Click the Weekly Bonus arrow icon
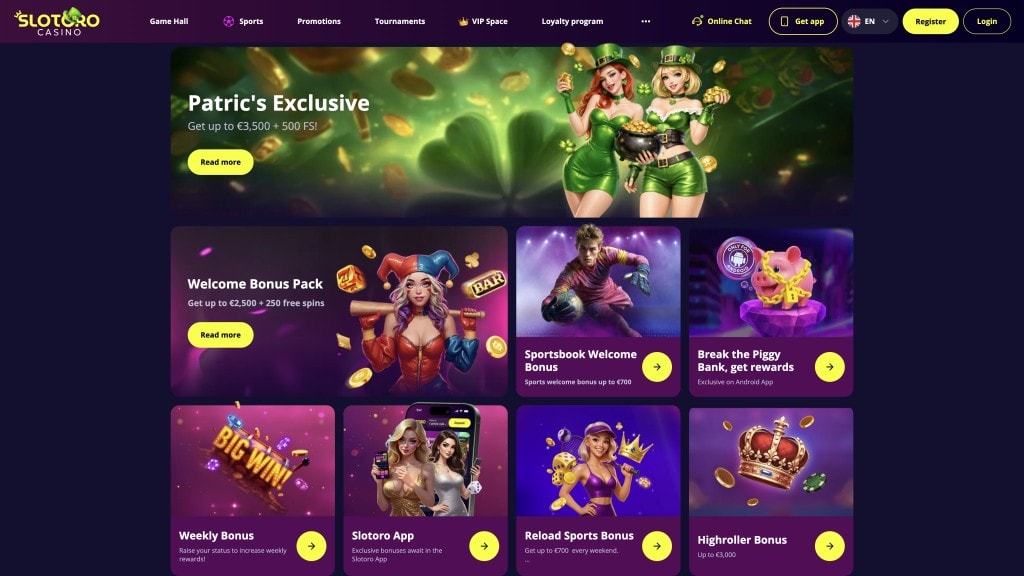Image resolution: width=1024 pixels, height=576 pixels. coord(311,546)
